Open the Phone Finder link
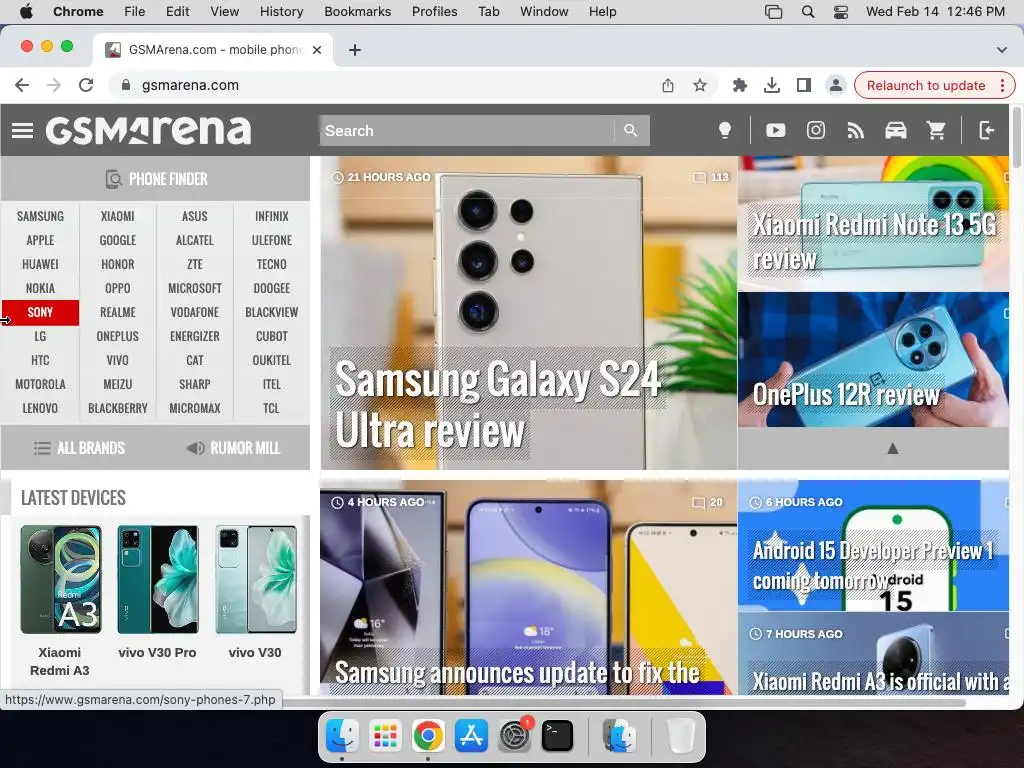 [155, 179]
